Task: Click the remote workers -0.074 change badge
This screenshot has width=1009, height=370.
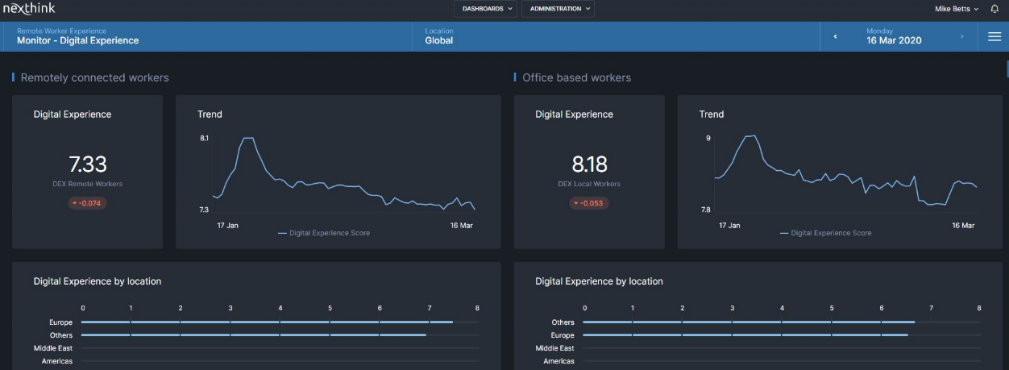Action: coord(88,203)
